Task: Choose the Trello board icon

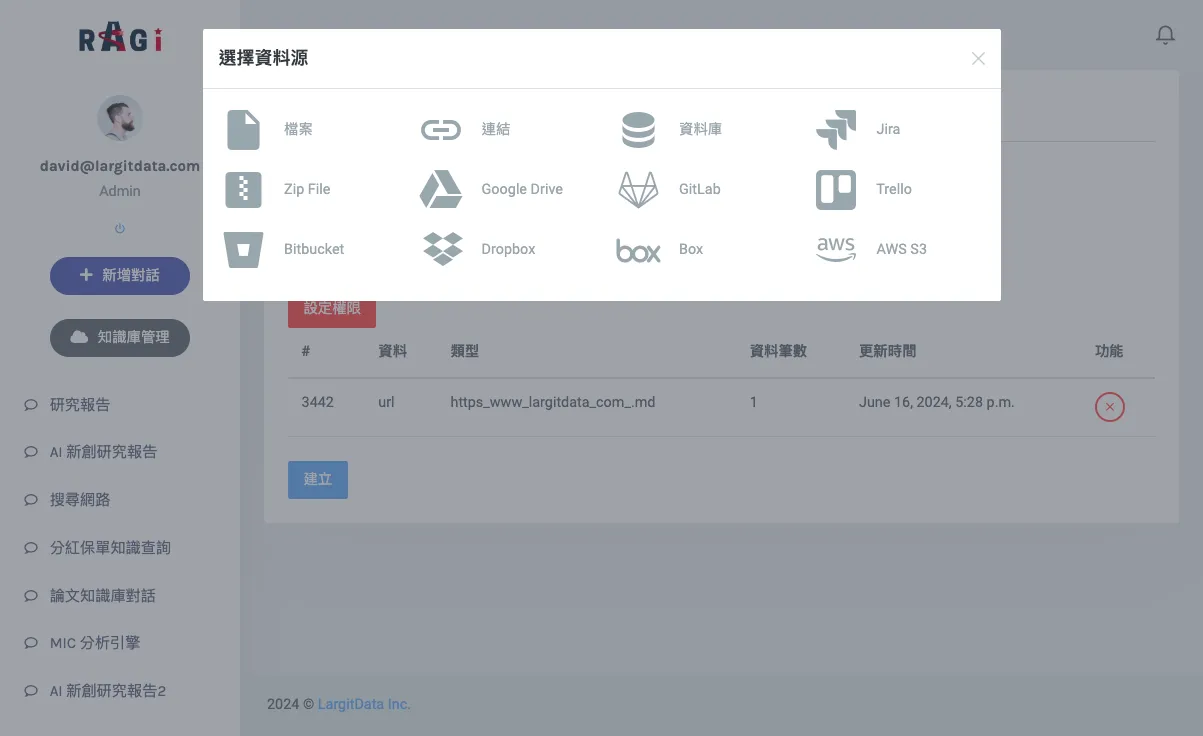Action: (x=836, y=189)
